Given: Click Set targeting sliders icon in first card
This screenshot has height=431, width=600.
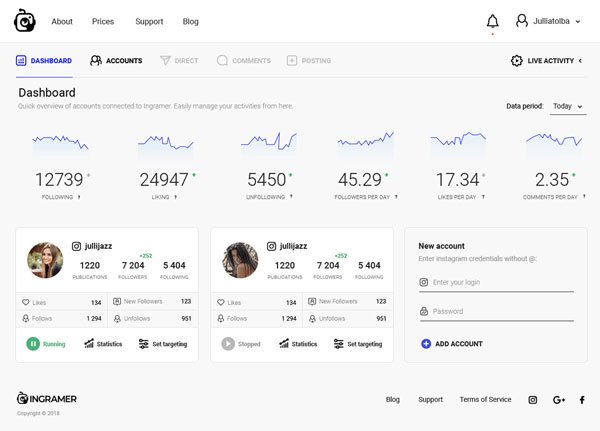Looking at the screenshot, I should (143, 344).
